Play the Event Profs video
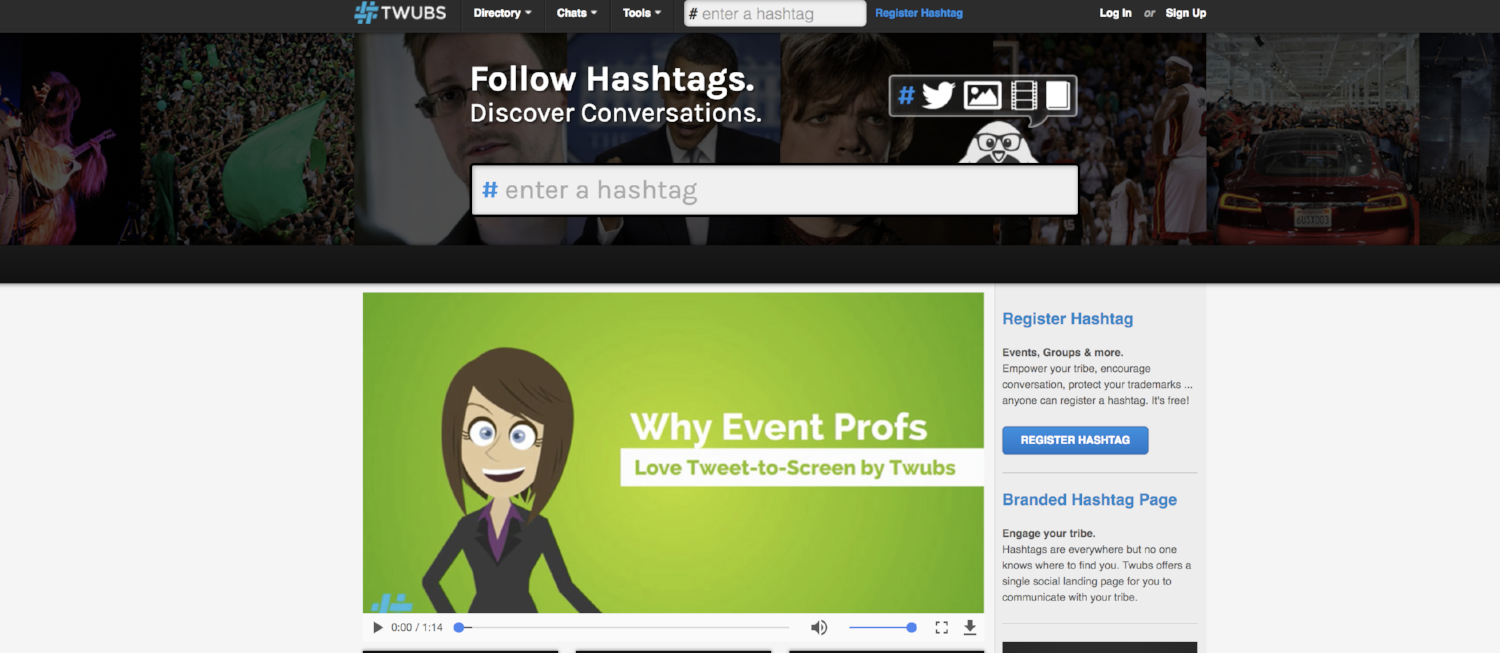Viewport: 1500px width, 653px height. click(x=378, y=628)
